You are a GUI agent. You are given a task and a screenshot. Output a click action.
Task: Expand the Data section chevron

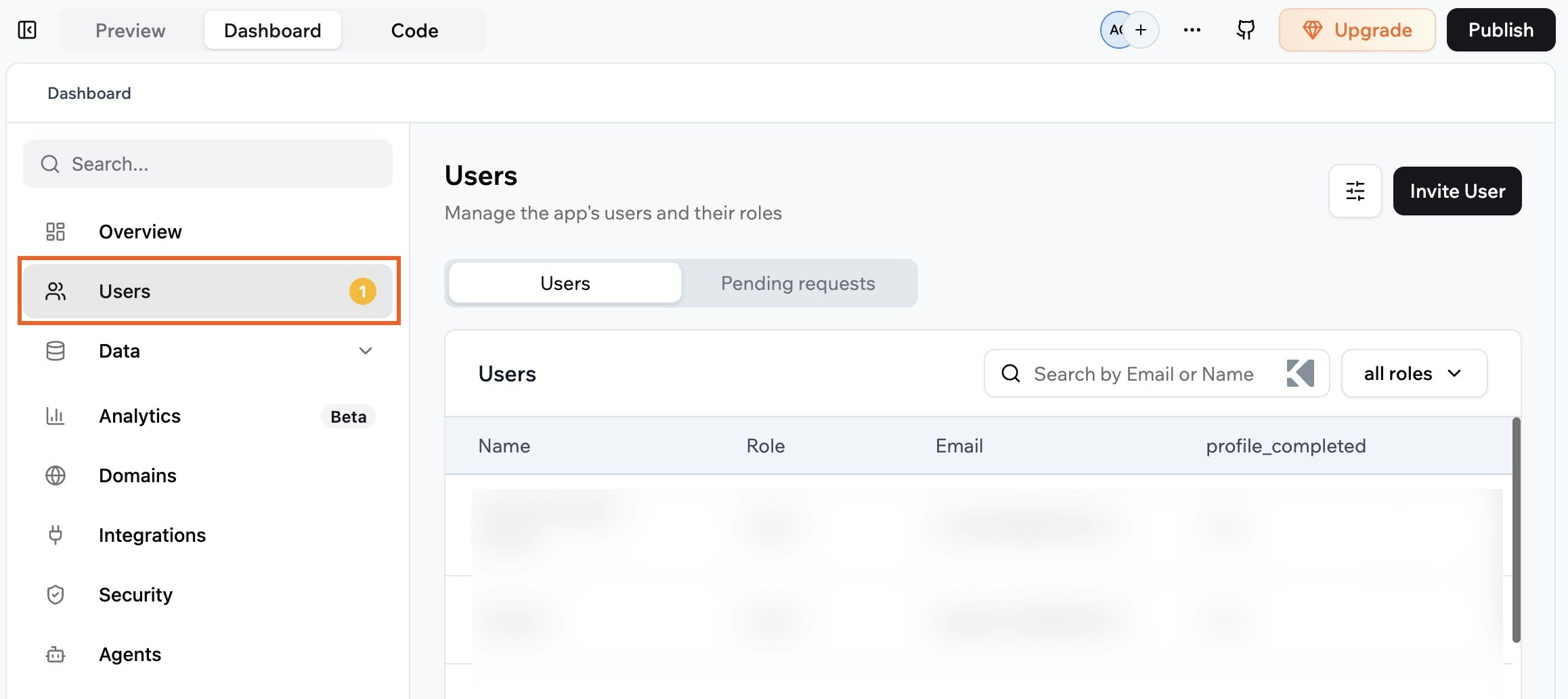[366, 351]
